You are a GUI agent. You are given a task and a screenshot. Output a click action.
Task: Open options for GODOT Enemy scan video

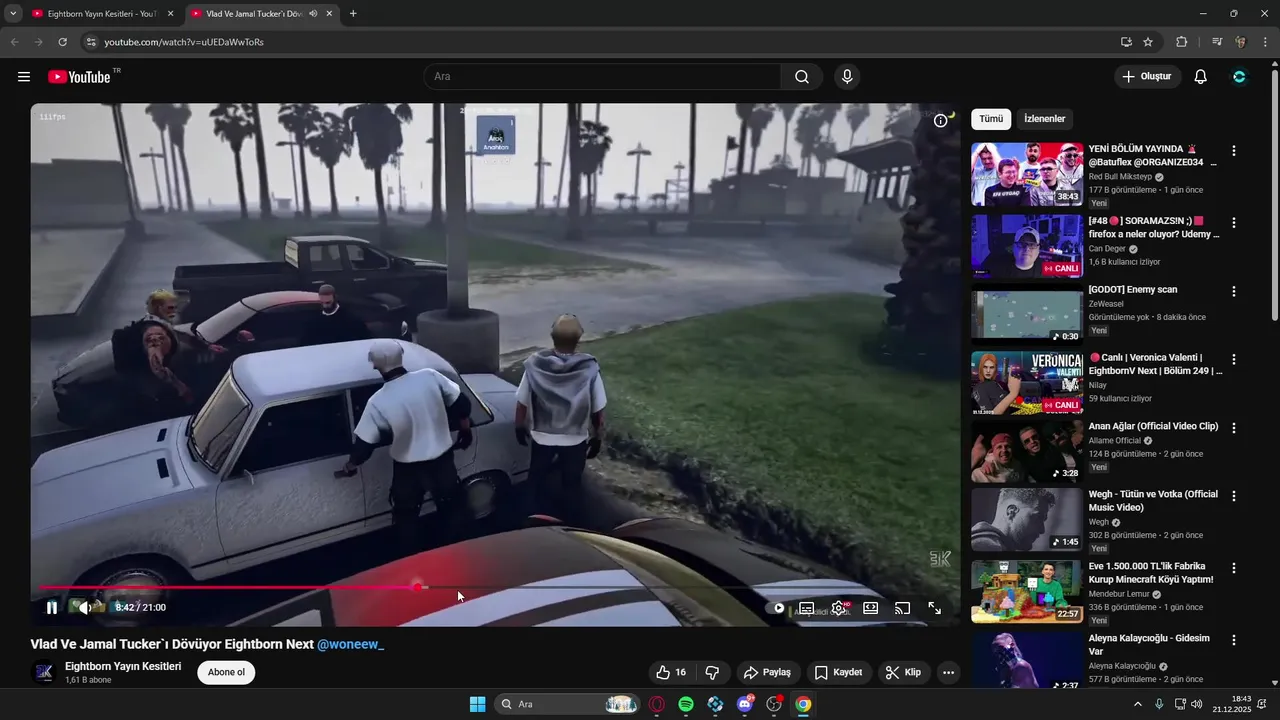pos(1234,292)
